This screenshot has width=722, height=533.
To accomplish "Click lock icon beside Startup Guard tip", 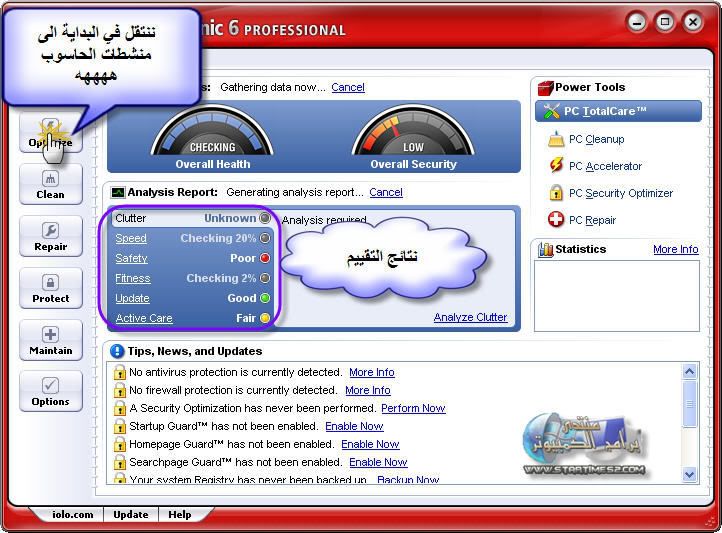I will [119, 426].
